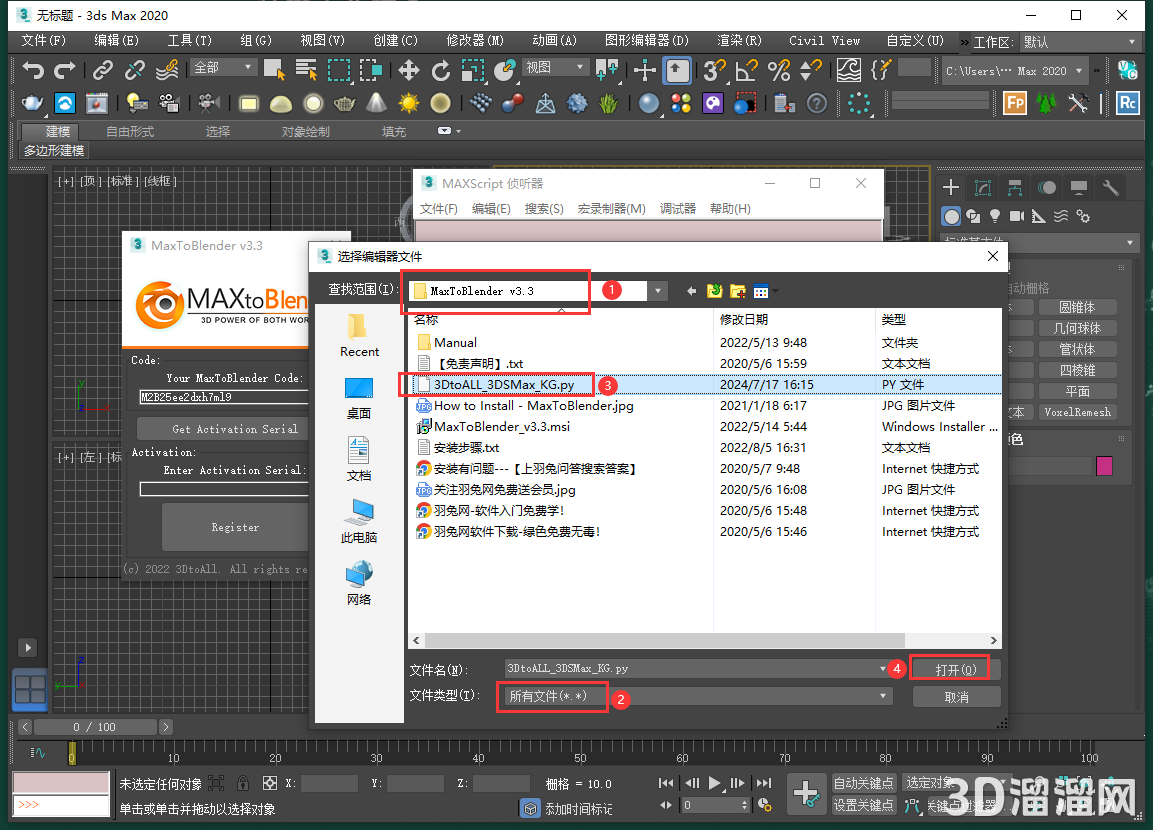
Task: Select the Select and Link tool
Action: [x=101, y=68]
